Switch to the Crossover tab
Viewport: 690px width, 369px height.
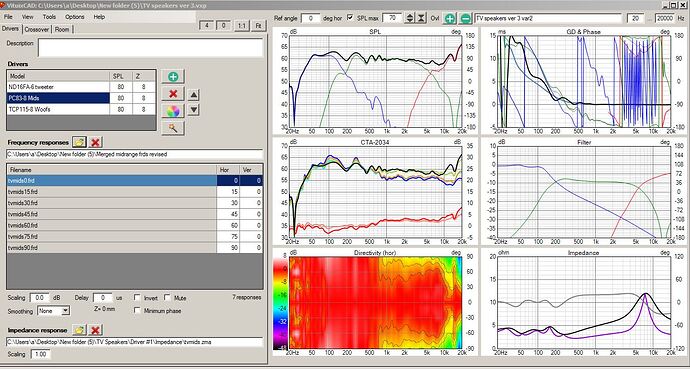(x=37, y=29)
